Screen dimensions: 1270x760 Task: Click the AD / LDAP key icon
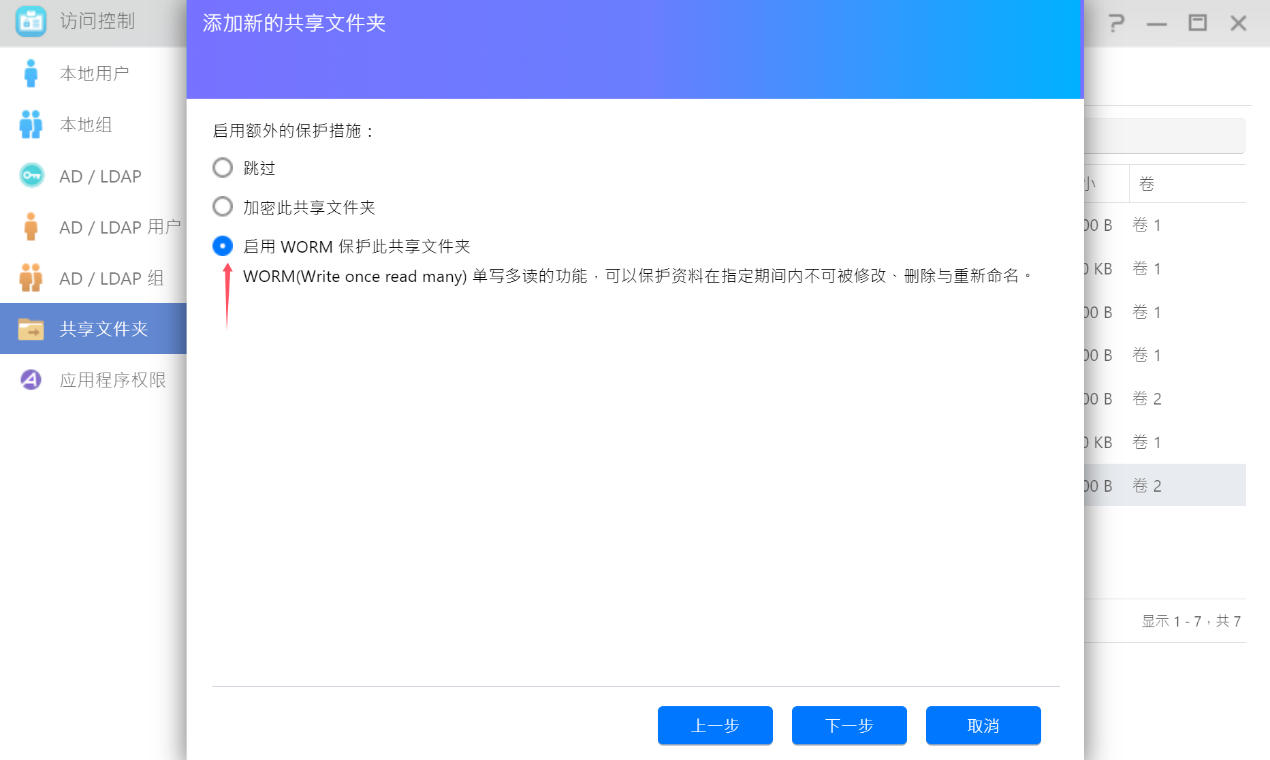tap(31, 176)
